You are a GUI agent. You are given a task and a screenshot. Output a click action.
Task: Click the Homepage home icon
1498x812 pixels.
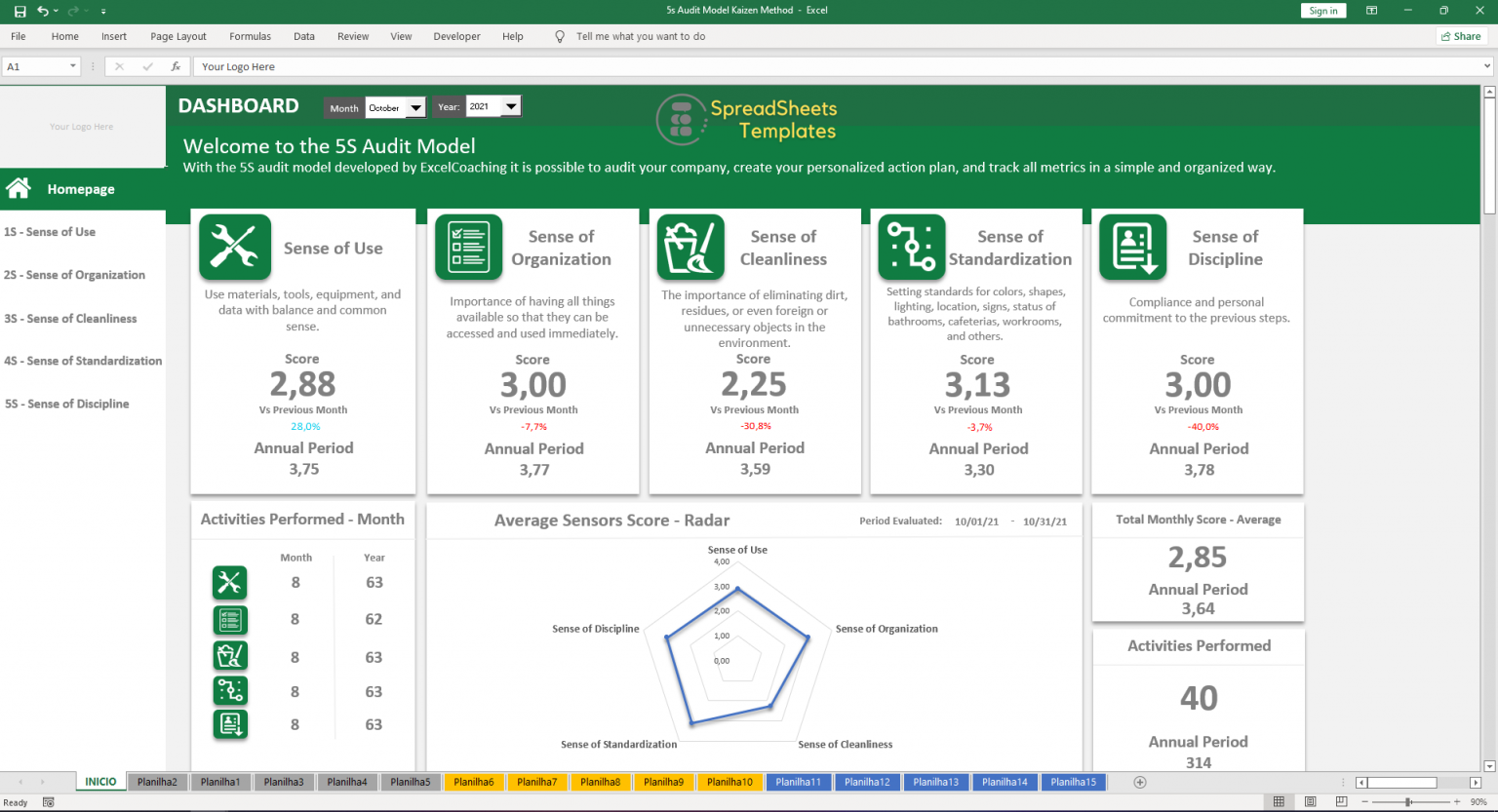coord(18,188)
